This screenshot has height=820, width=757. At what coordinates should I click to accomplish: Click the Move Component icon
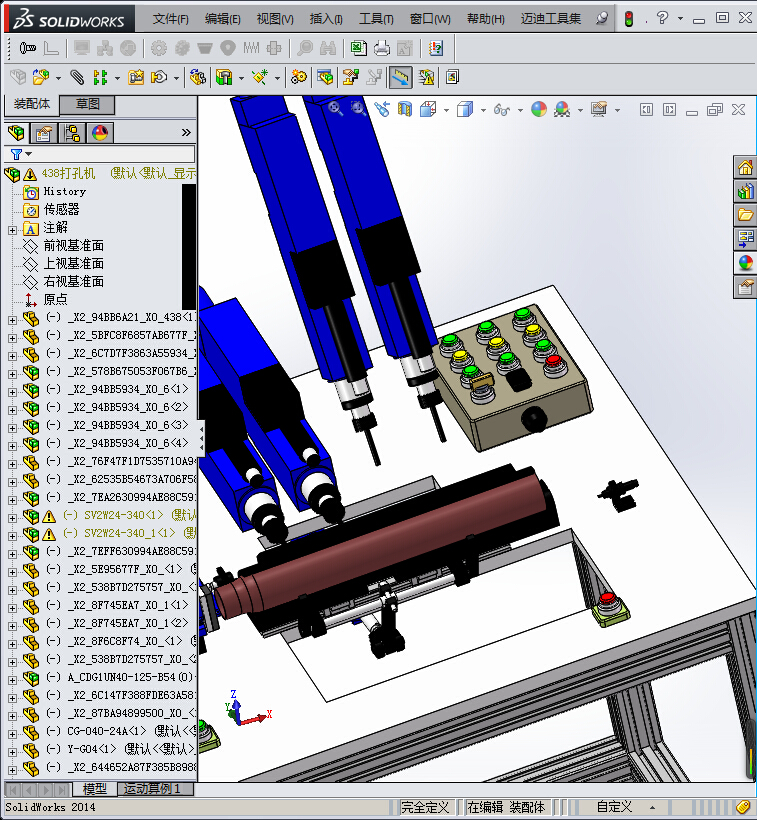(x=158, y=77)
